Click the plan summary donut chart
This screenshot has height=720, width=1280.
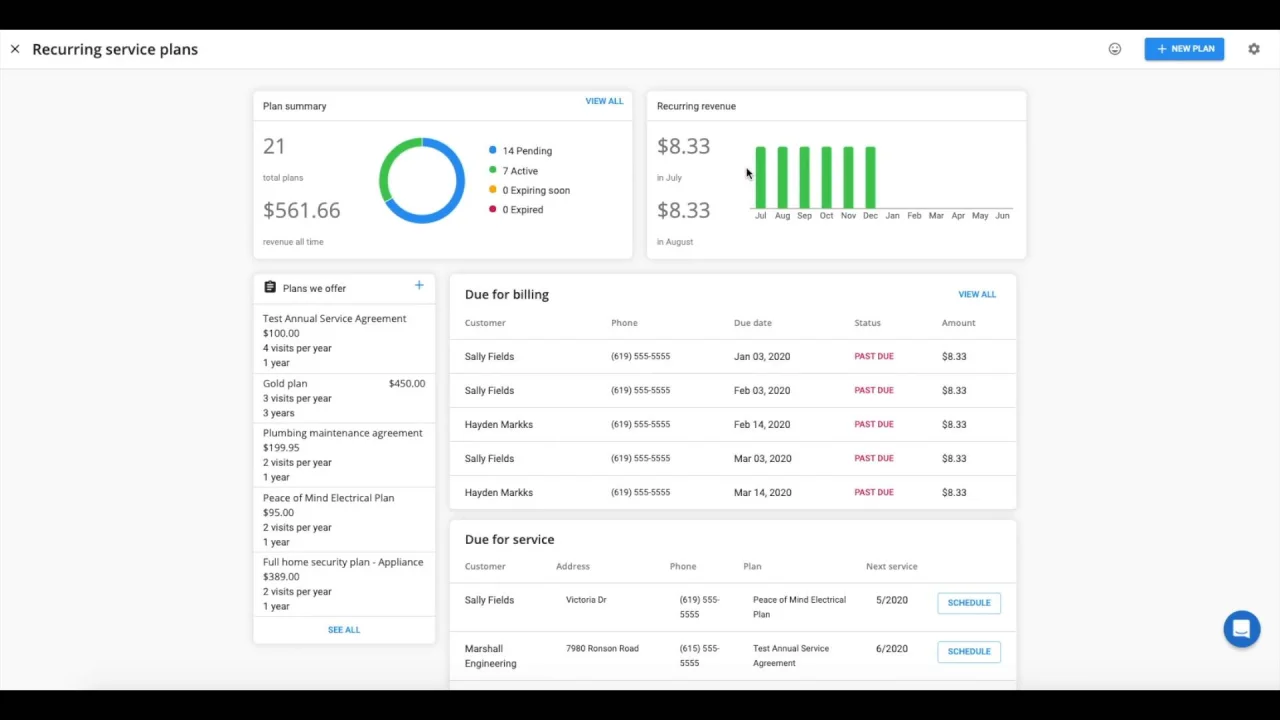pos(422,180)
